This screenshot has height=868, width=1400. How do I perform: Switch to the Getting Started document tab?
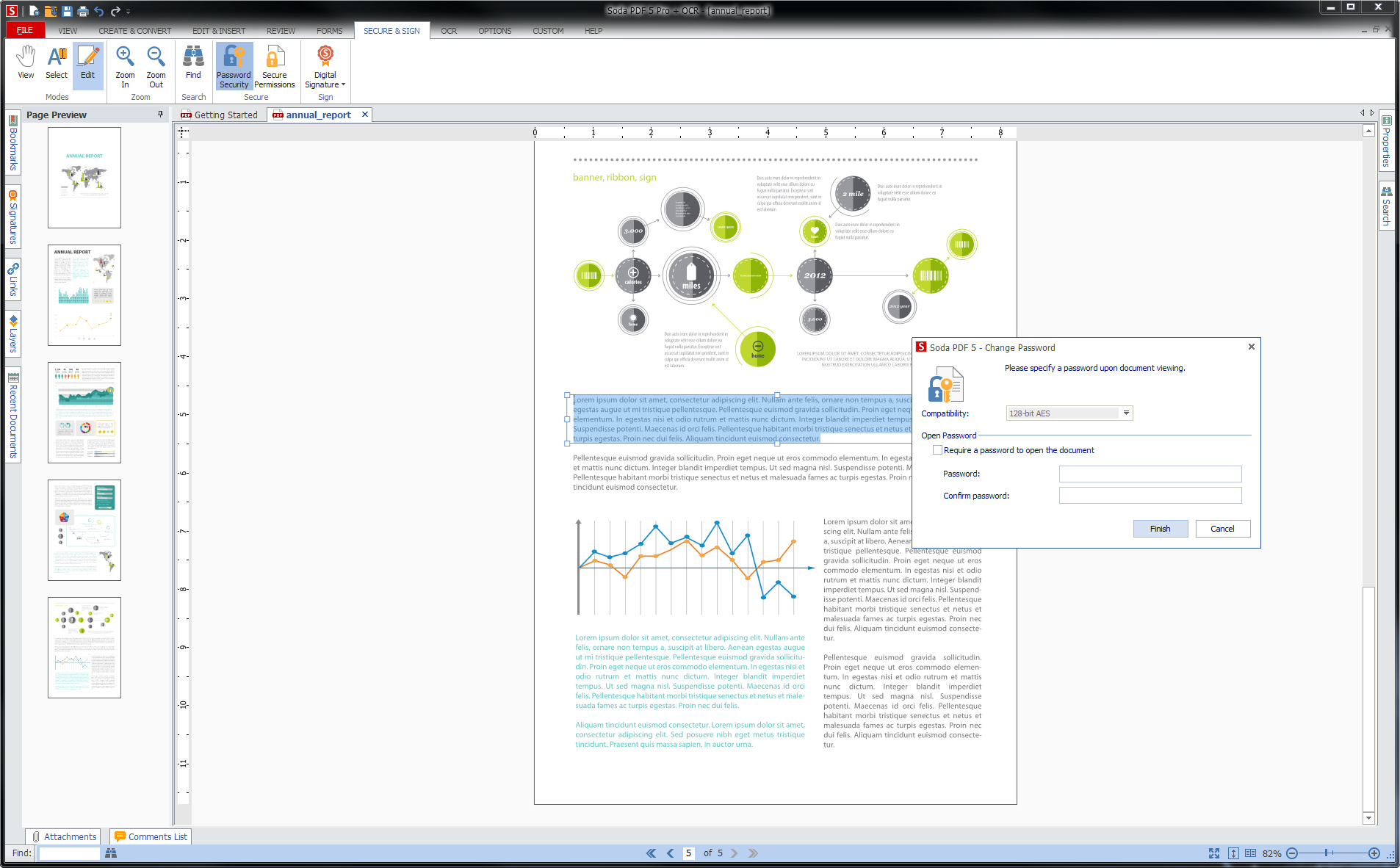click(x=219, y=115)
